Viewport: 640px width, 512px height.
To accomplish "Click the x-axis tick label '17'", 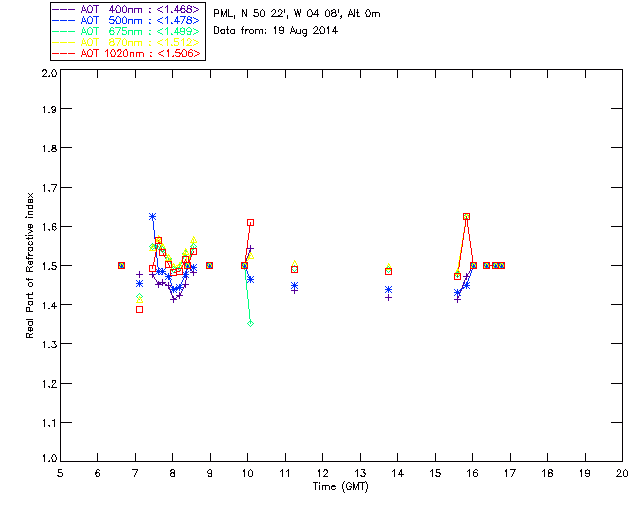I will coord(510,473).
